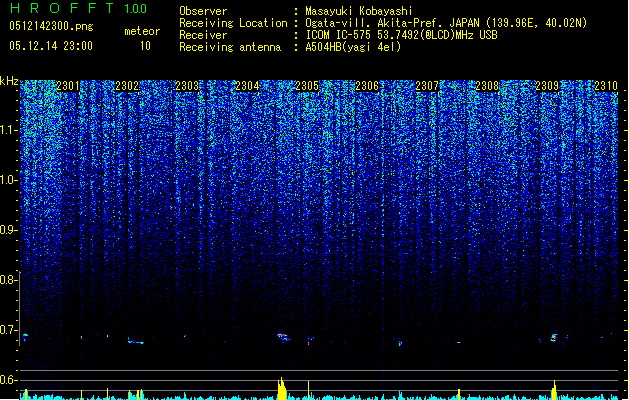
Task: Click the 2302 time marker
Action: click(127, 86)
